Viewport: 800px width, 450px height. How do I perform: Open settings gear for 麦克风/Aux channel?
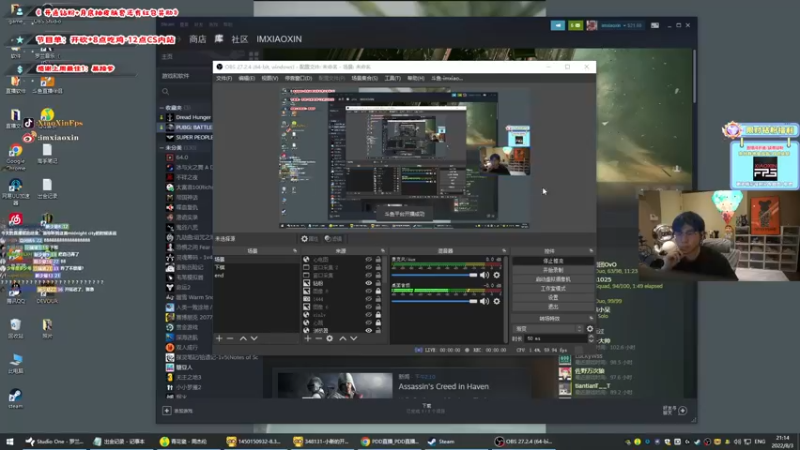(496, 275)
